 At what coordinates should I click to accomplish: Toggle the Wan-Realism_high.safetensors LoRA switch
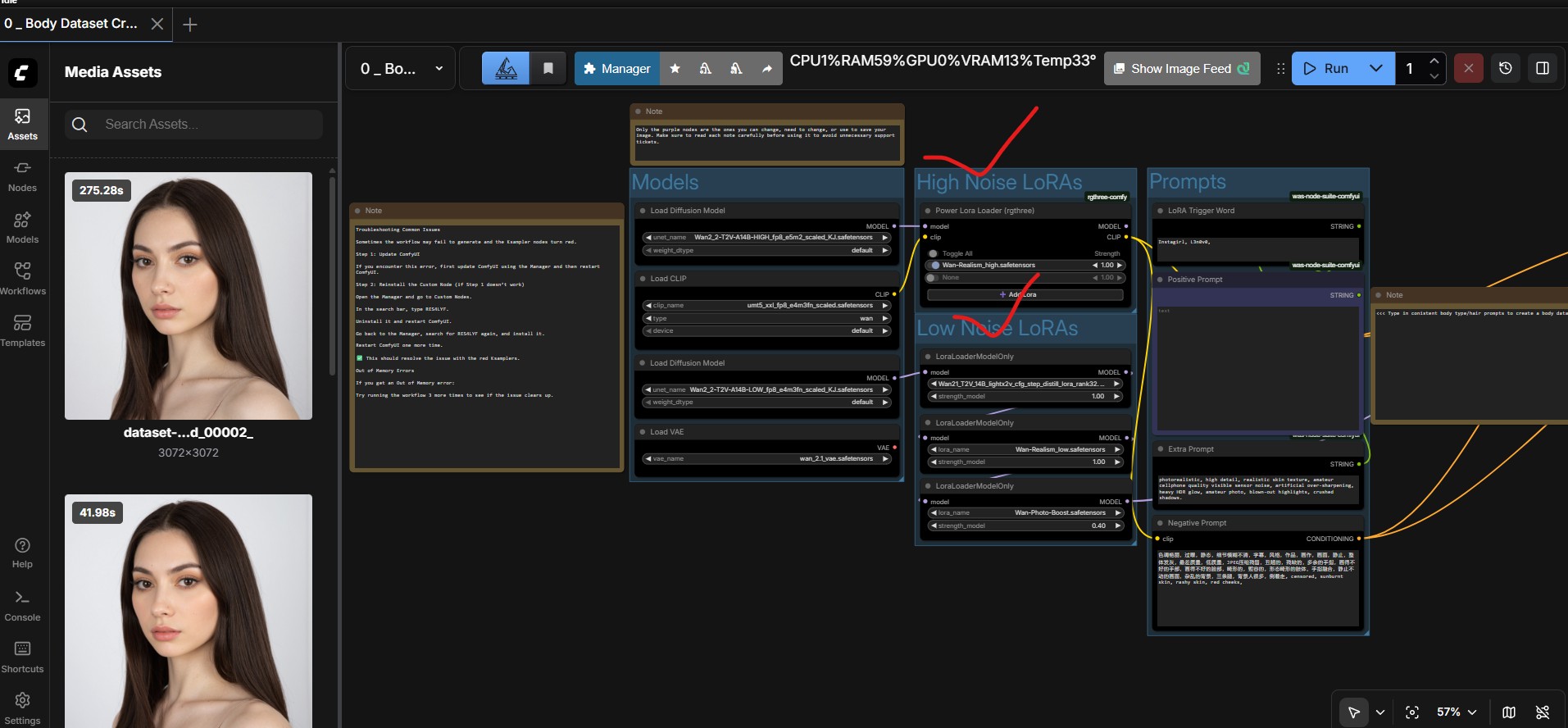(935, 266)
